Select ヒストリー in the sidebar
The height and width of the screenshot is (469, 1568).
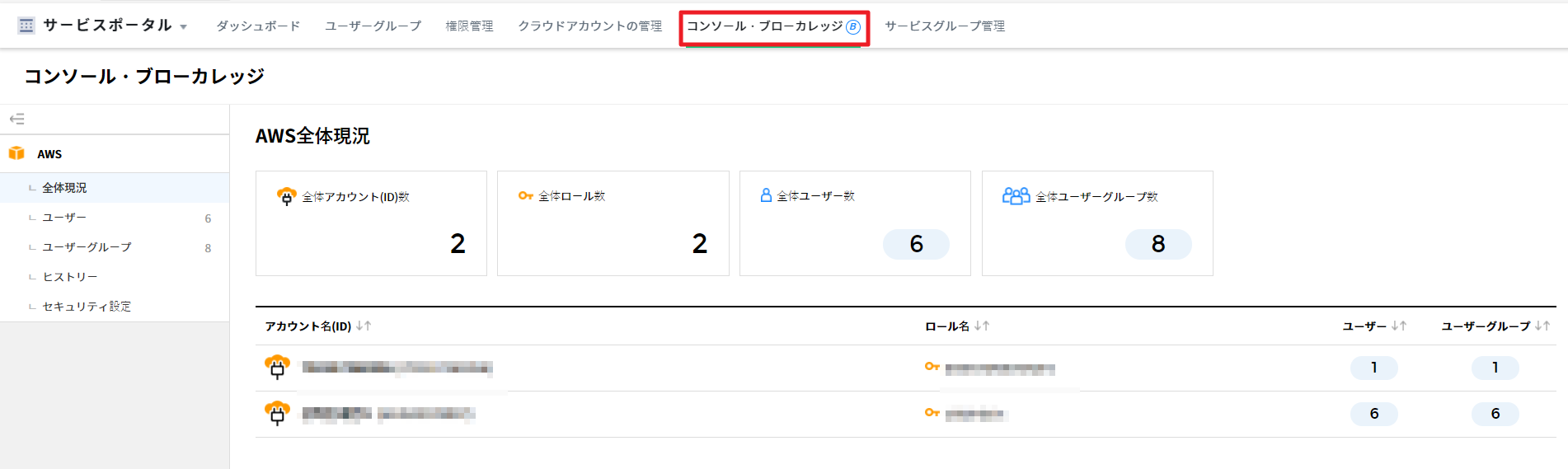click(70, 277)
